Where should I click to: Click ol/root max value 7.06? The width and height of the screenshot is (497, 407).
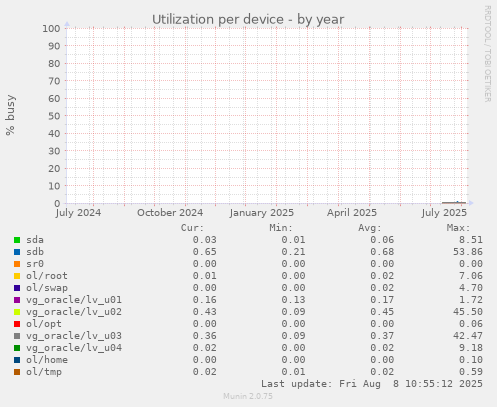click(x=471, y=276)
